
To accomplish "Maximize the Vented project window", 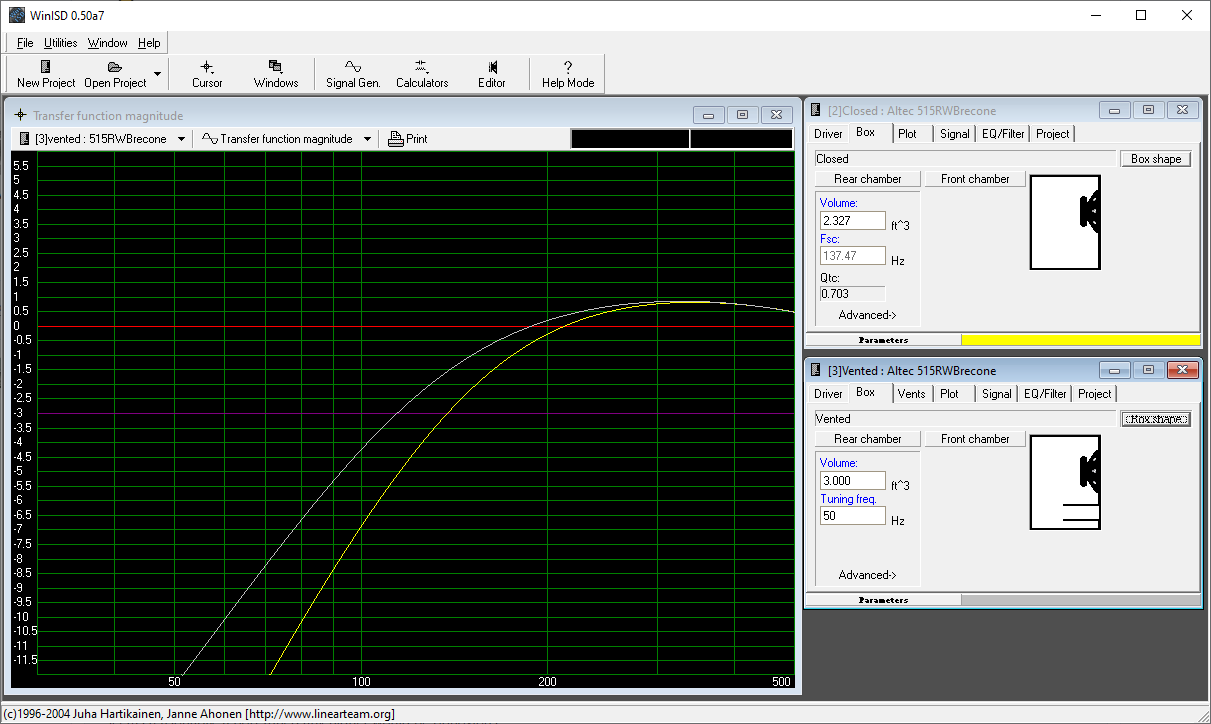I will coord(1150,371).
